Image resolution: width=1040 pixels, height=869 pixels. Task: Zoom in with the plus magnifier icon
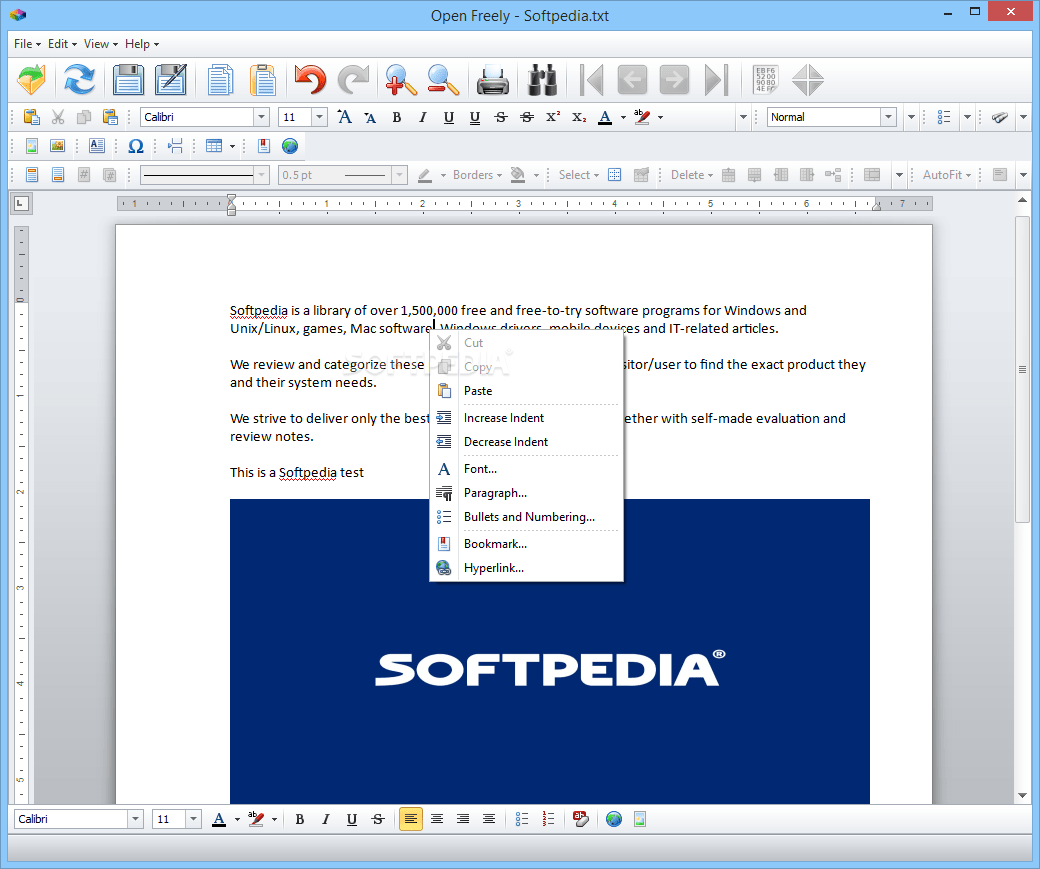[401, 80]
